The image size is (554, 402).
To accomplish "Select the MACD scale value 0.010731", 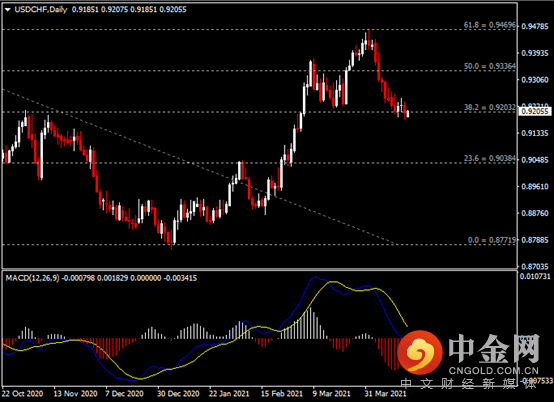I will 535,276.
